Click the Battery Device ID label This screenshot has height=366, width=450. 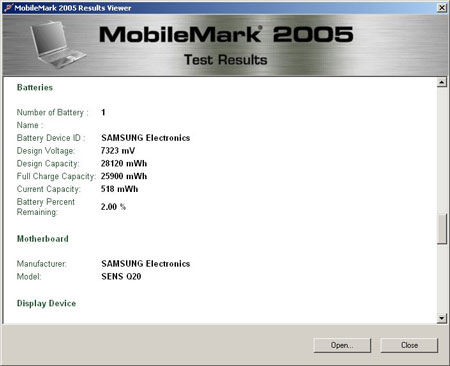point(51,138)
